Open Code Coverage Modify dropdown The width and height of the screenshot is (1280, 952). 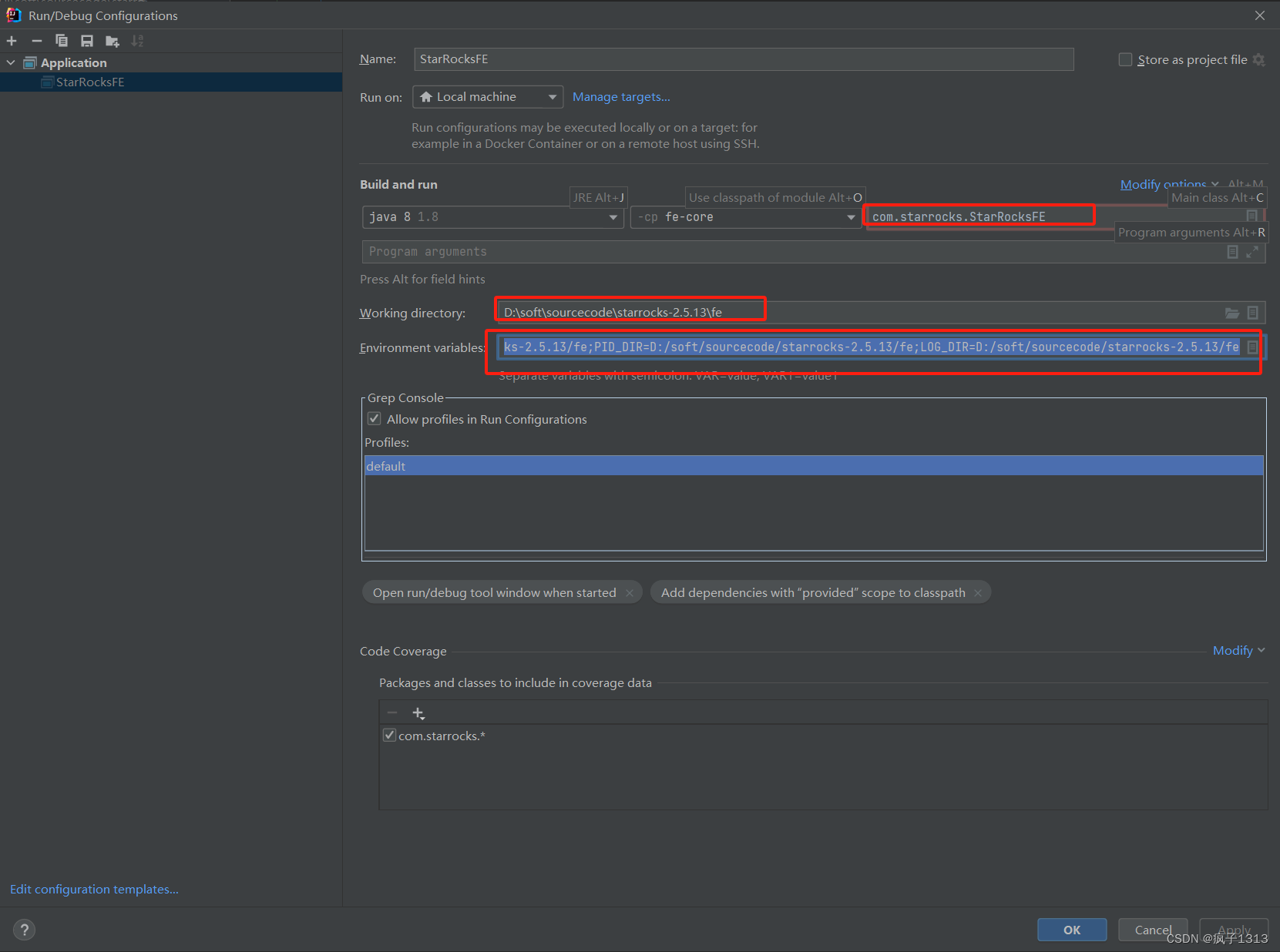[1238, 650]
